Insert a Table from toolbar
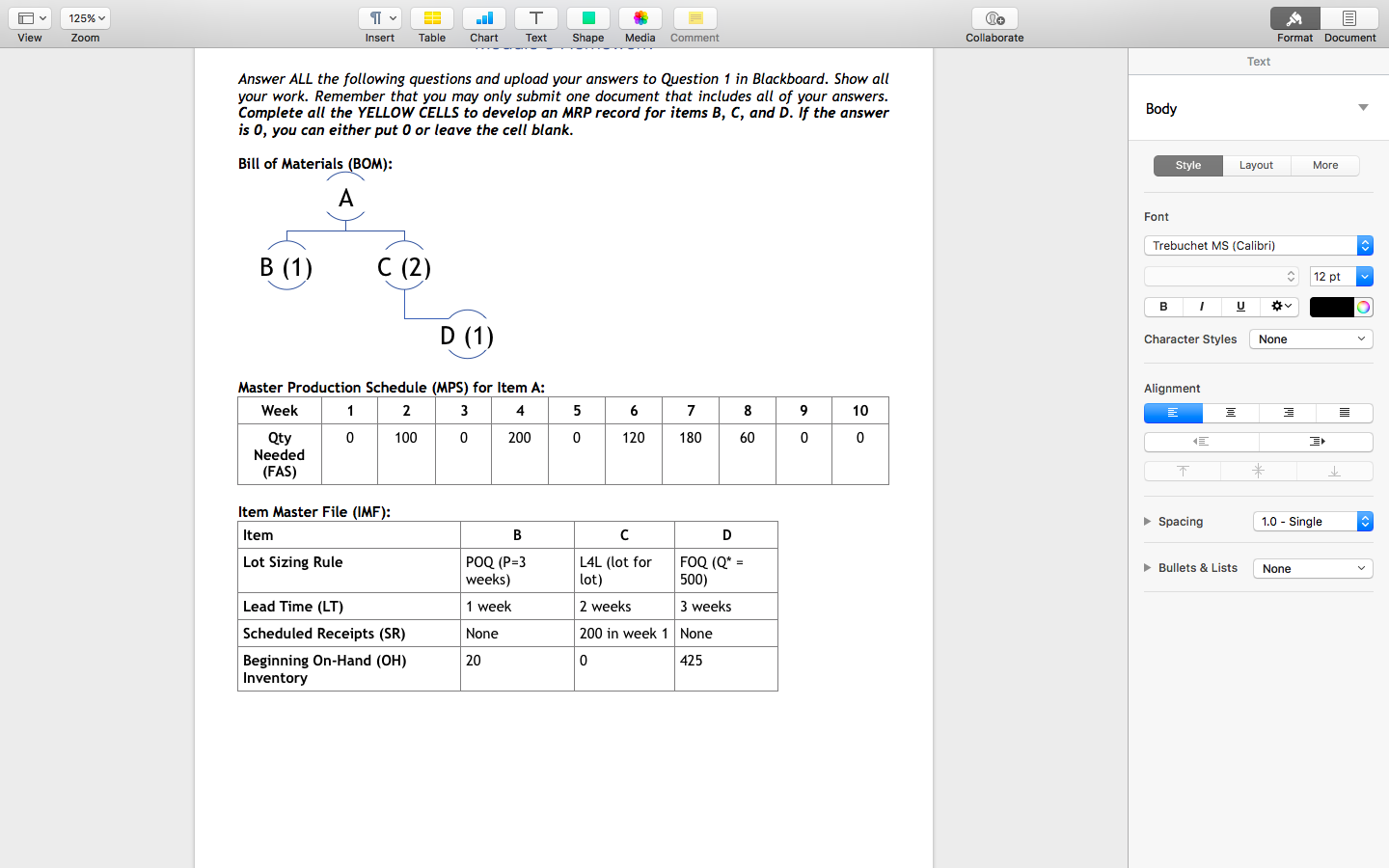1389x868 pixels. point(432,18)
